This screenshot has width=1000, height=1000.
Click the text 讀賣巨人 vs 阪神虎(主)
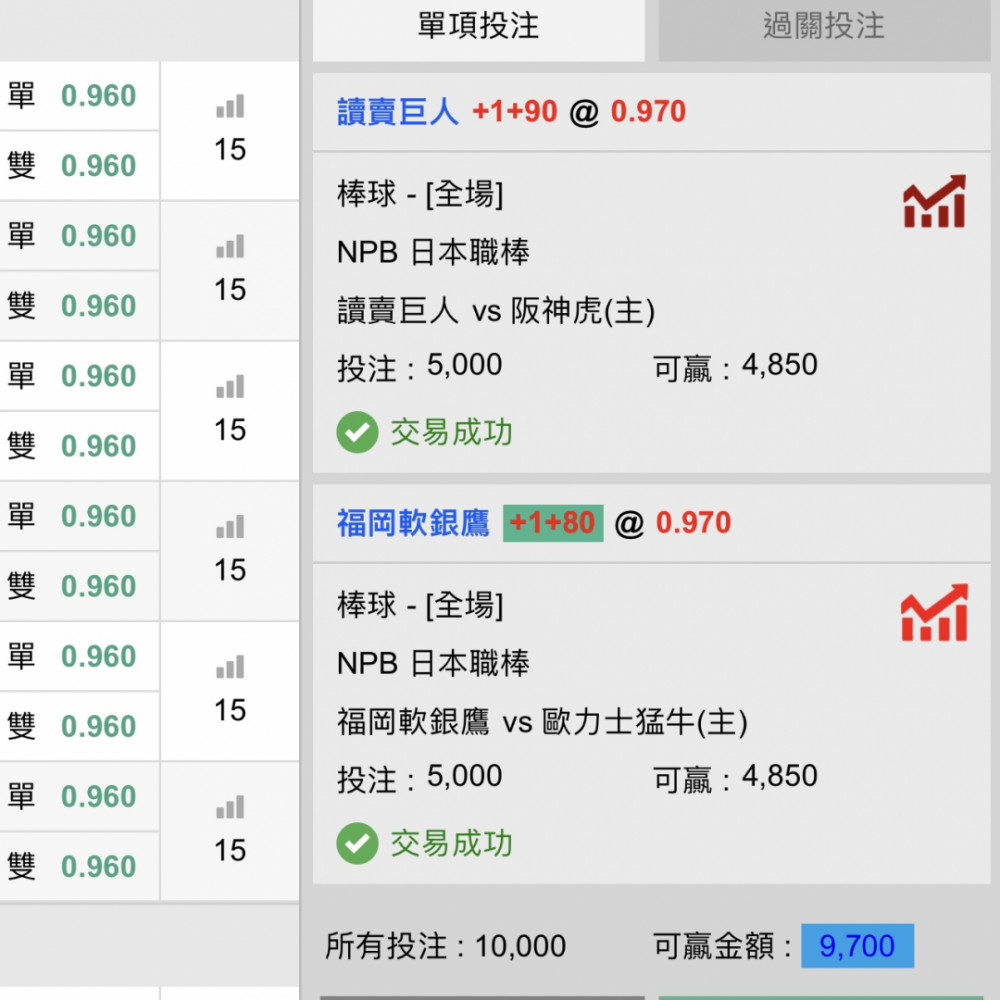pyautogui.click(x=496, y=311)
